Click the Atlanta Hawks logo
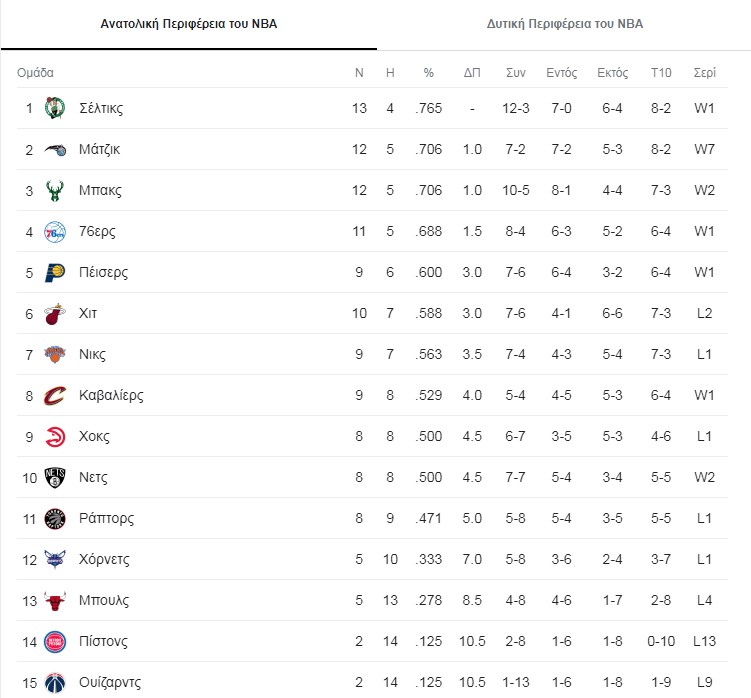751x698 pixels. (x=55, y=436)
